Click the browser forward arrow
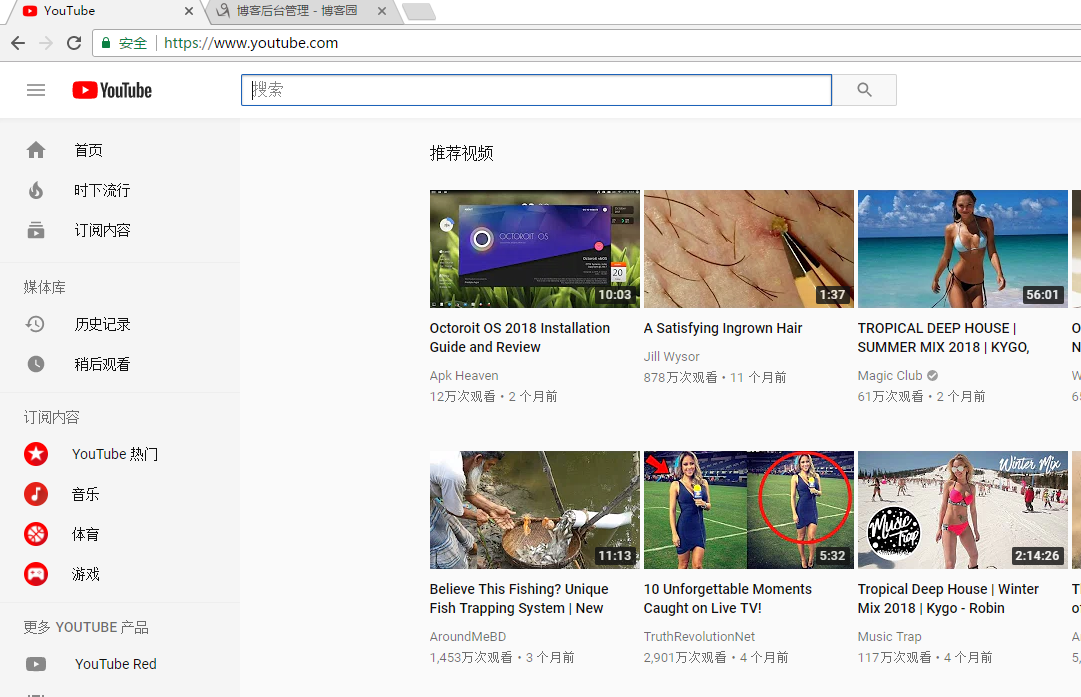This screenshot has width=1081, height=697. 46,43
